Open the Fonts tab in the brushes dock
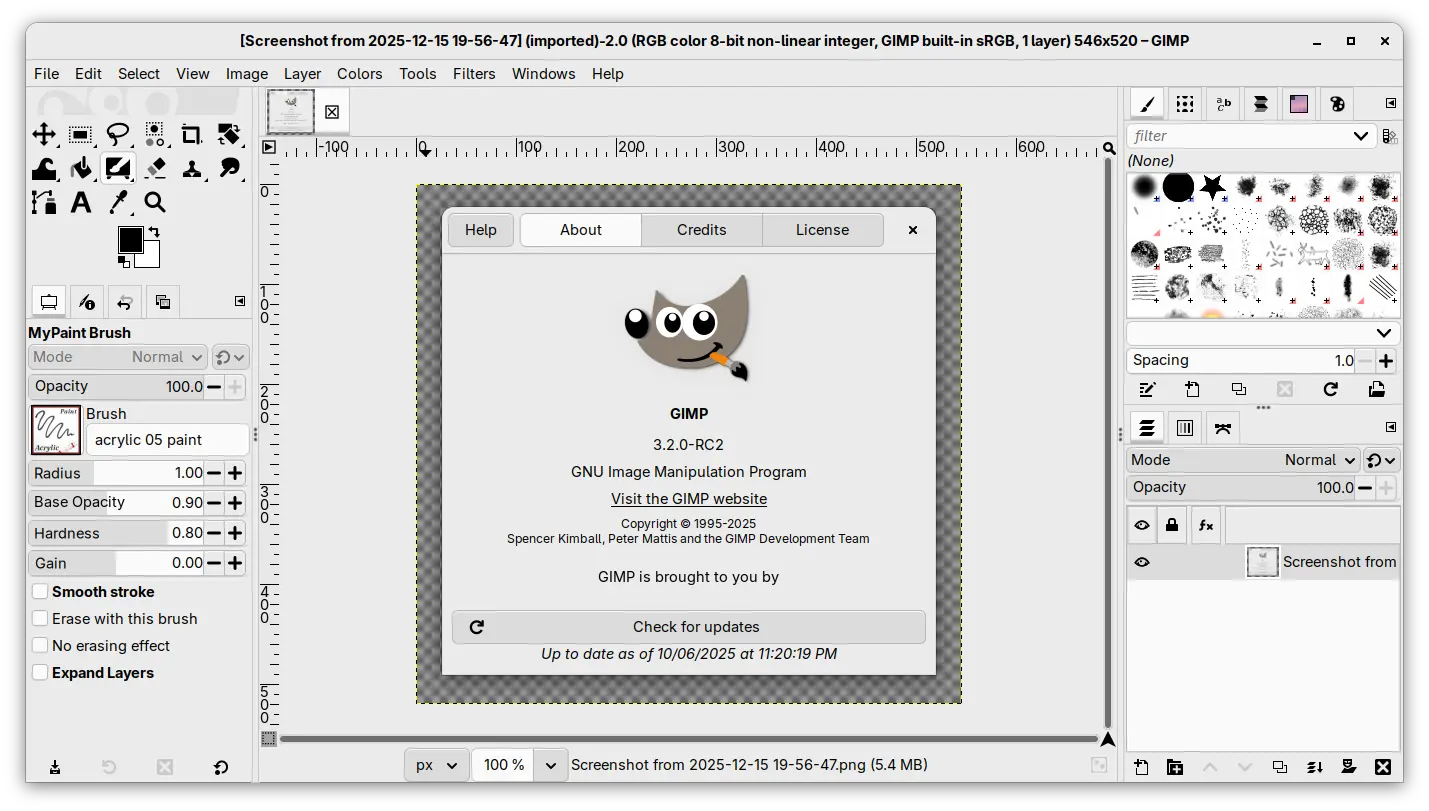The width and height of the screenshot is (1429, 811). coord(1222,104)
